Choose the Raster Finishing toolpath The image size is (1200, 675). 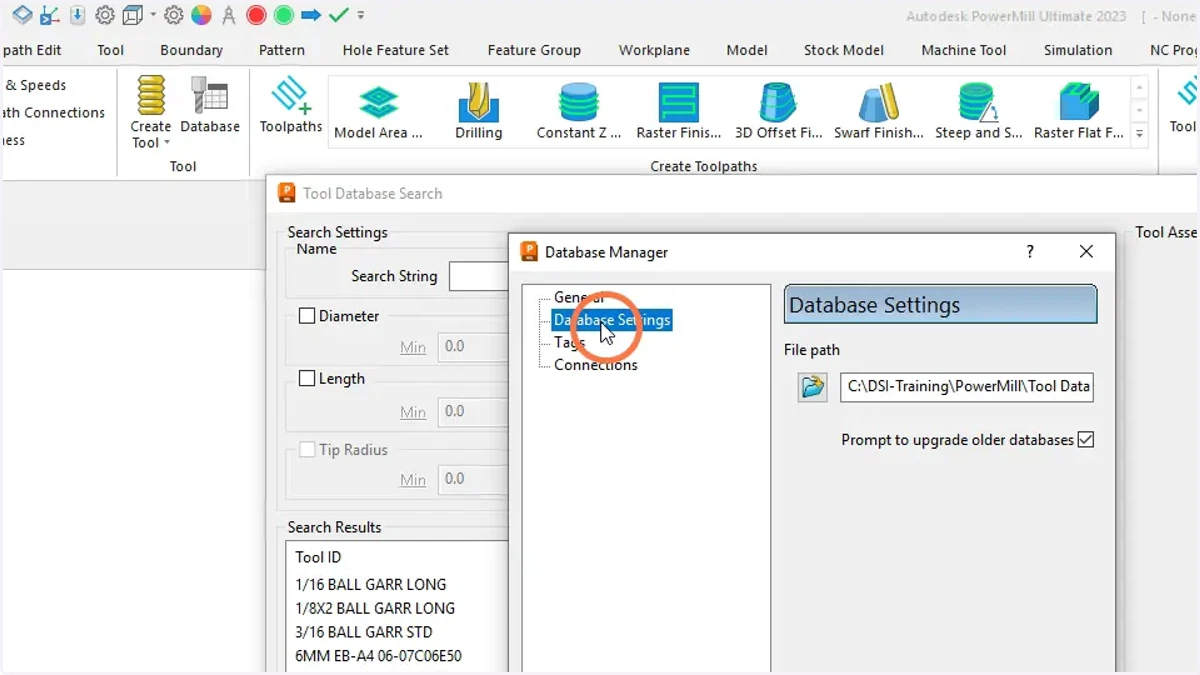(x=678, y=111)
